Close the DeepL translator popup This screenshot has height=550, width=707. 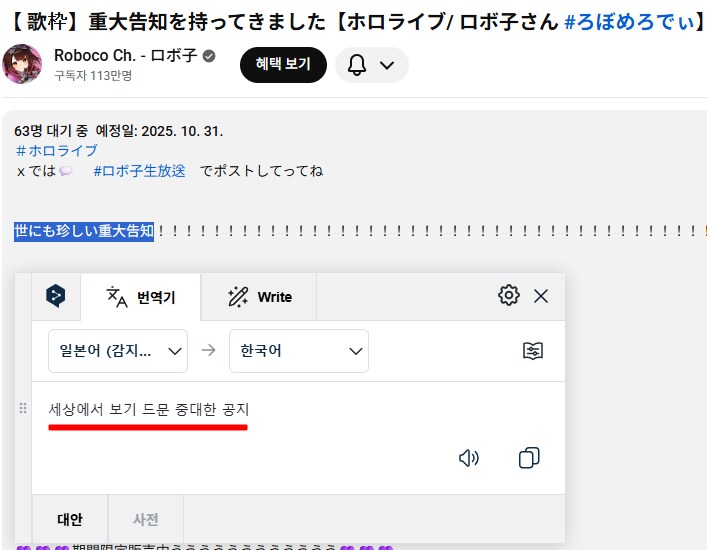(541, 296)
